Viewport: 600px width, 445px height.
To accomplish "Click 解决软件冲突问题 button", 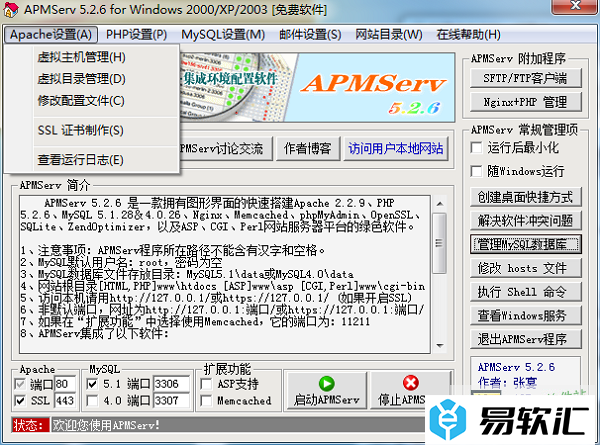I will [x=525, y=220].
